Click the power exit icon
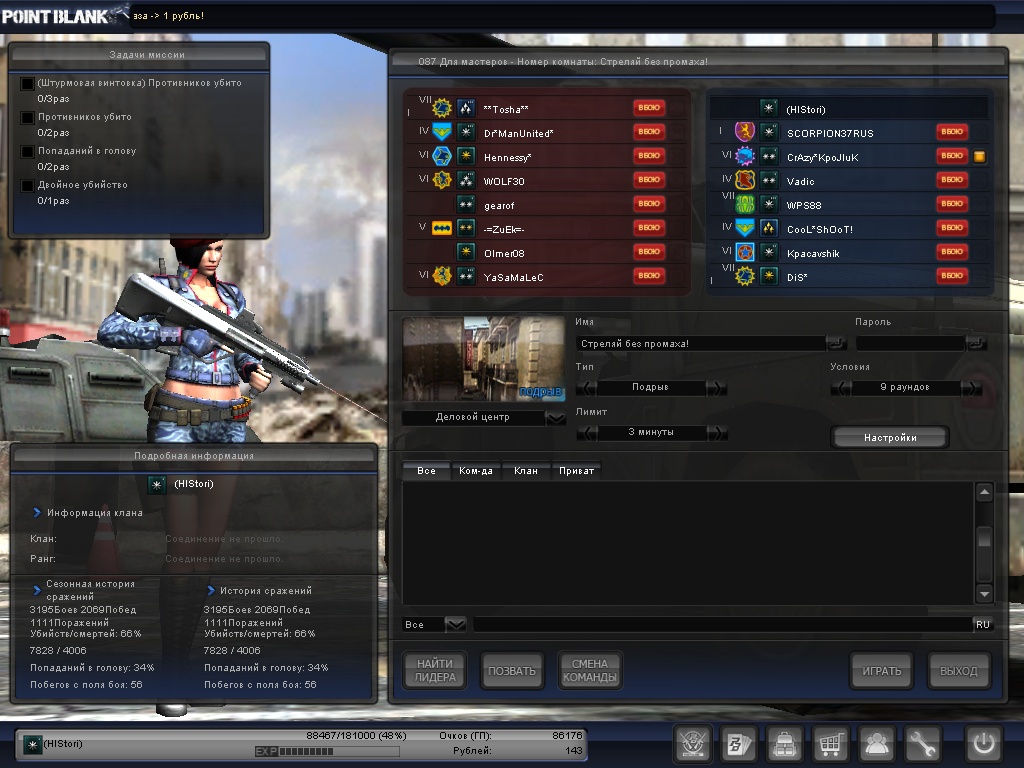 pyautogui.click(x=984, y=743)
